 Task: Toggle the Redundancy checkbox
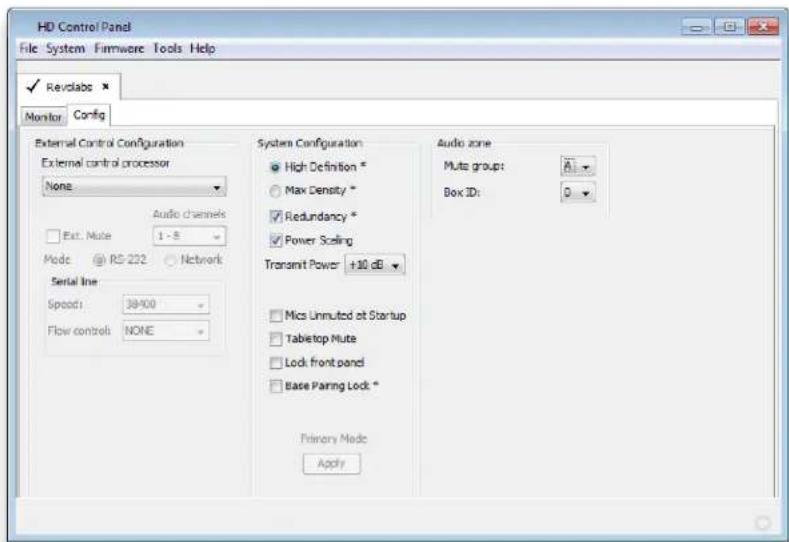[276, 216]
